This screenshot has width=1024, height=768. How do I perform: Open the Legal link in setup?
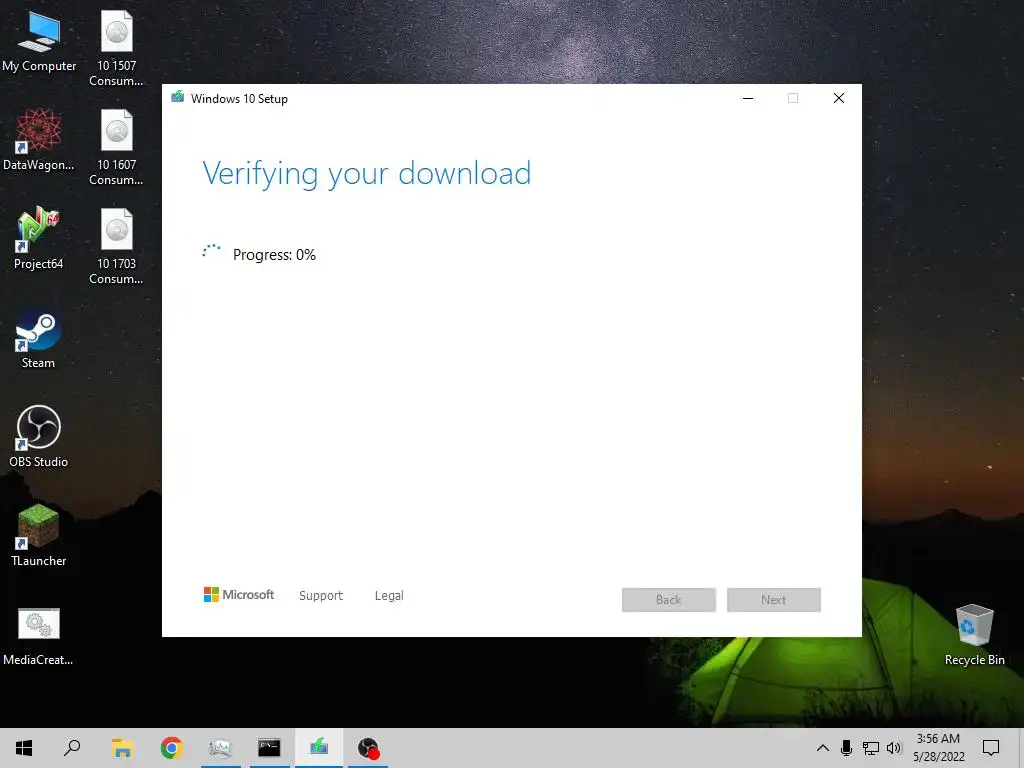389,596
